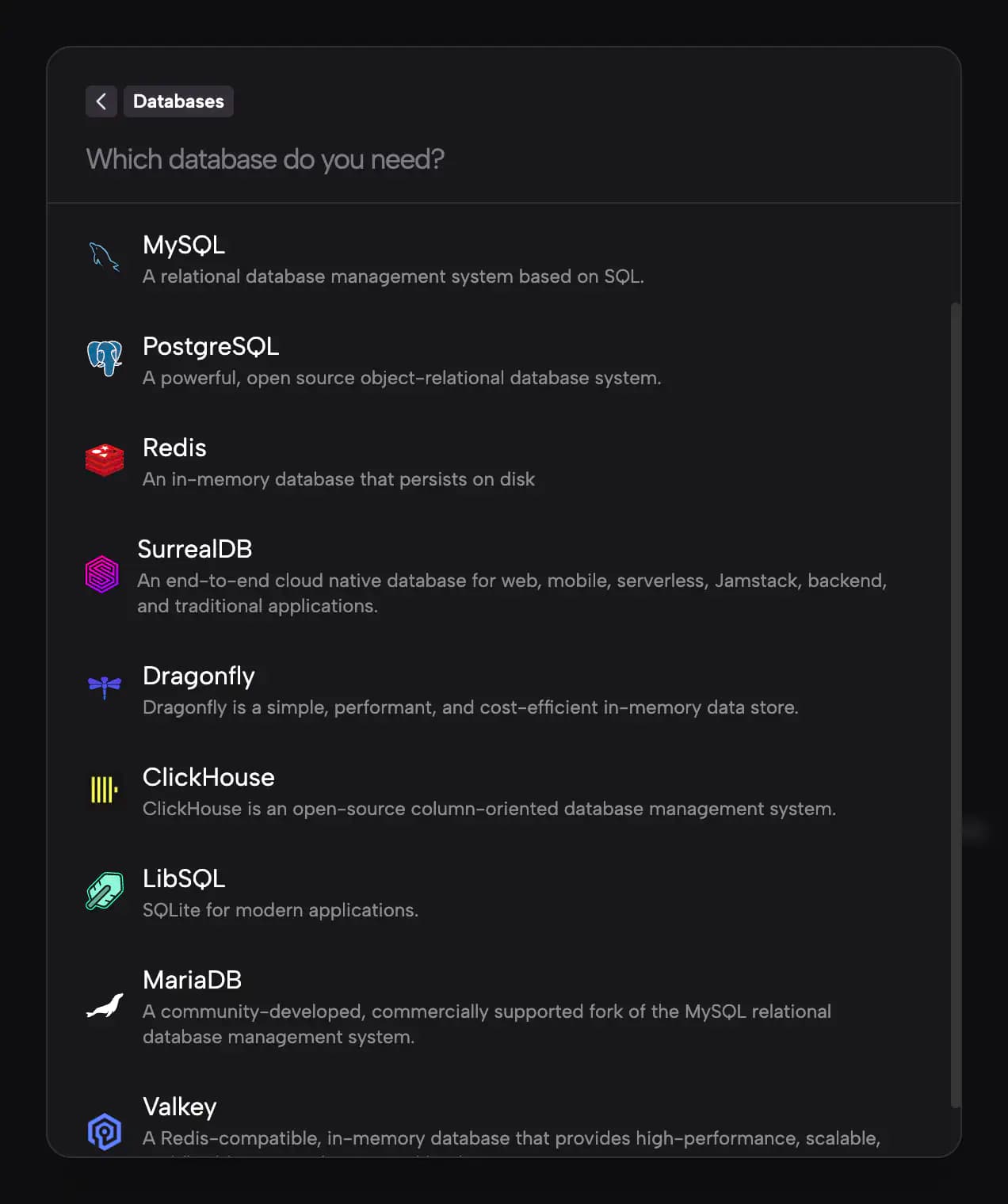
Task: Choose the PostgreSQL option
Action: (x=211, y=347)
